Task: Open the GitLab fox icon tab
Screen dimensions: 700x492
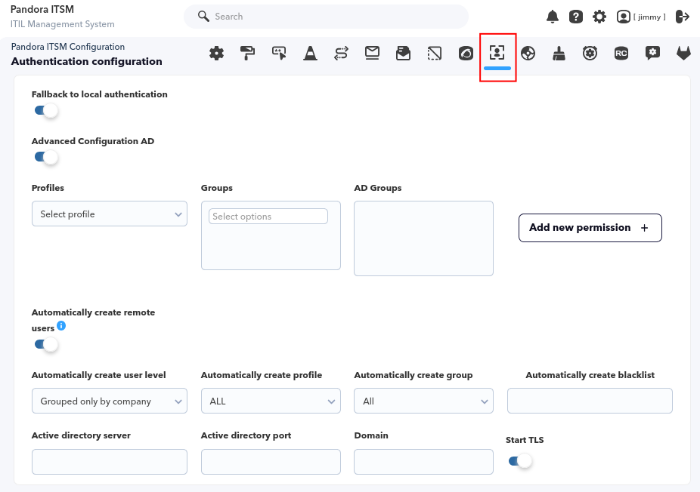Action: (683, 54)
